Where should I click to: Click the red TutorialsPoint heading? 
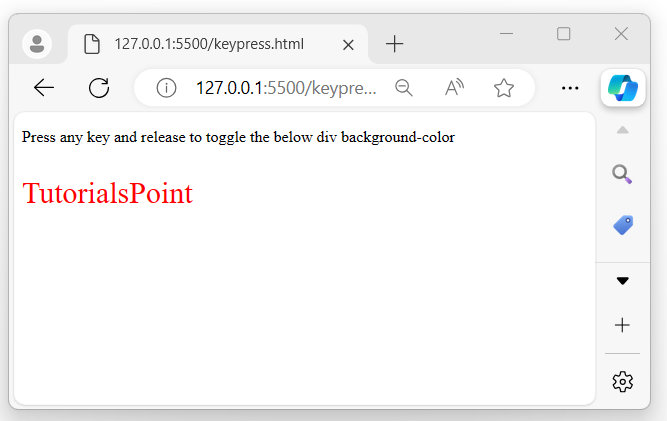(x=108, y=193)
